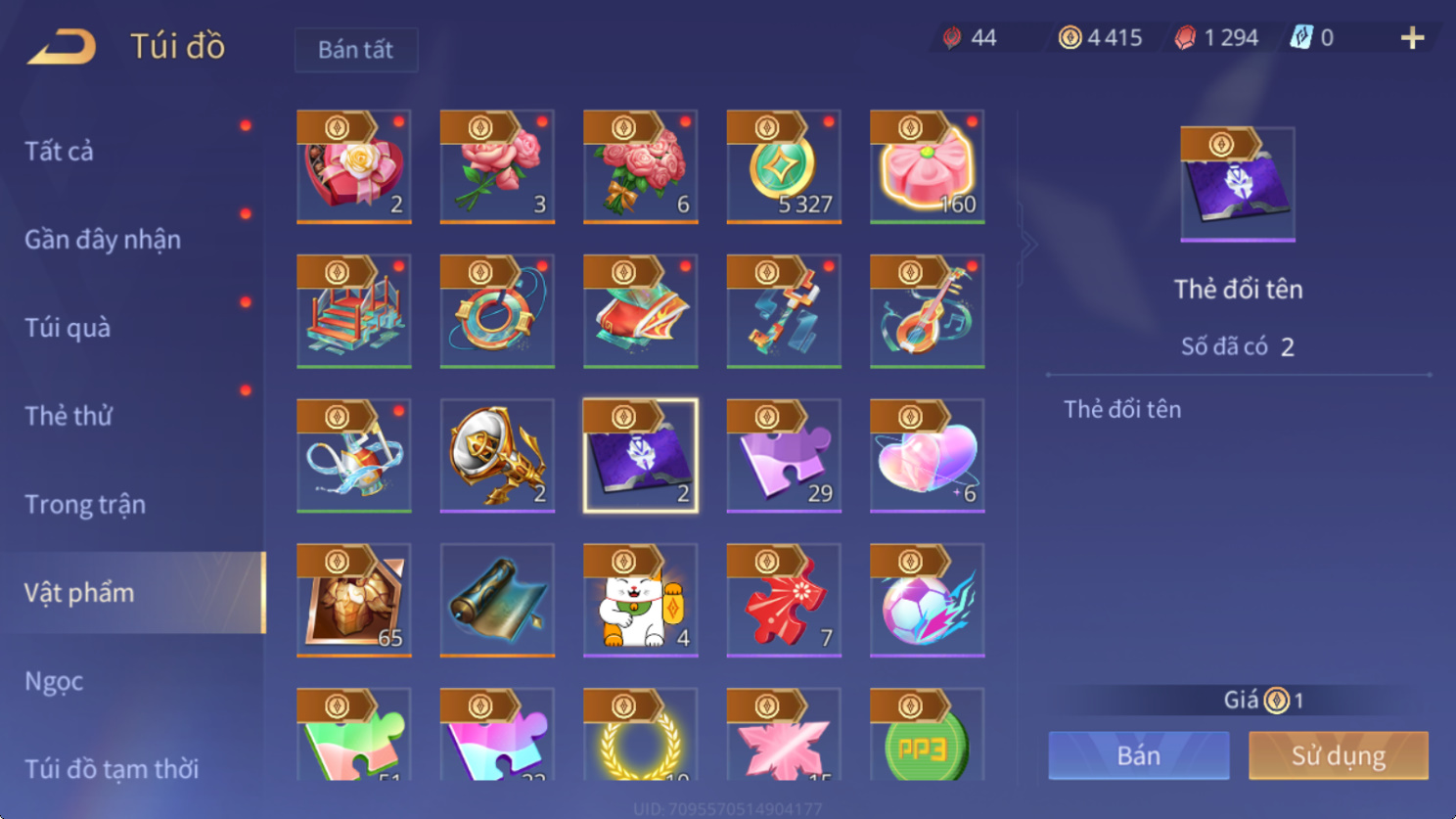Select the green jade coin item 5327
Image resolution: width=1456 pixels, height=819 pixels.
784,167
